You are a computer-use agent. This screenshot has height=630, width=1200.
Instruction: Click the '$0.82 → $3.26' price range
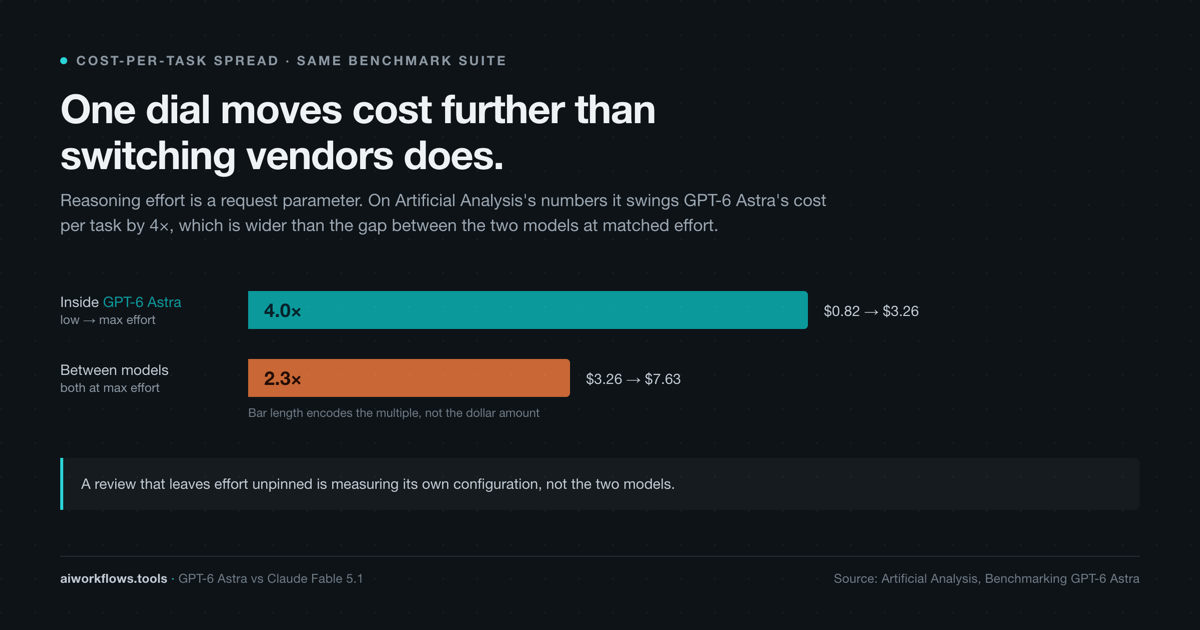point(871,311)
